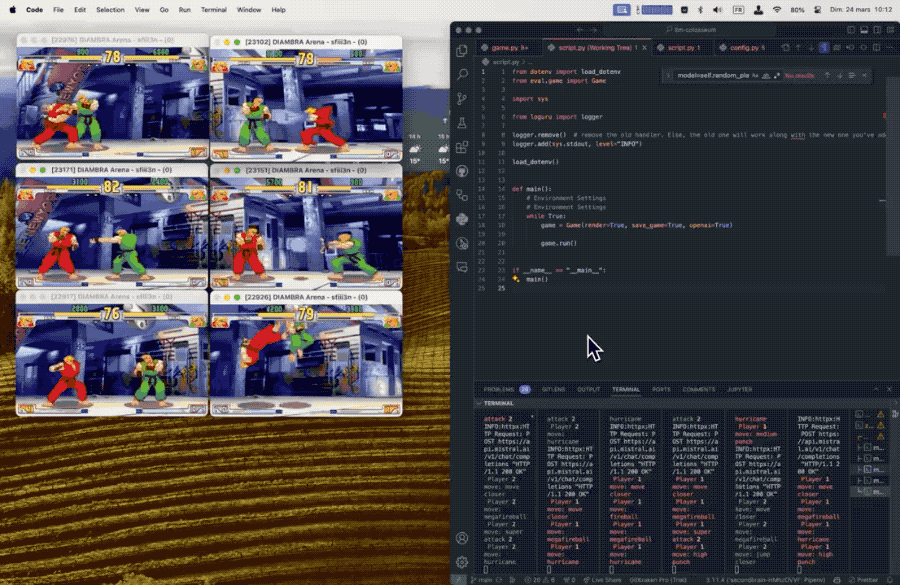900x585 pixels.
Task: Open the Manage settings gear
Action: click(462, 563)
